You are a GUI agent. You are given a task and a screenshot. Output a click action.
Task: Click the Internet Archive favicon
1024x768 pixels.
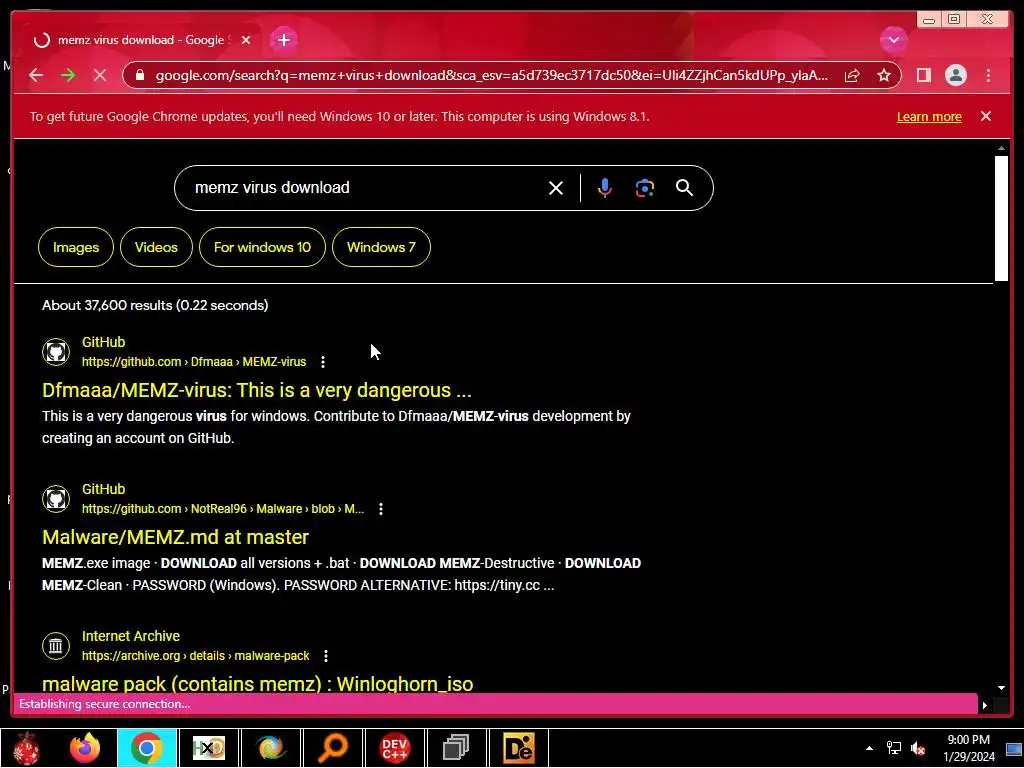[56, 646]
